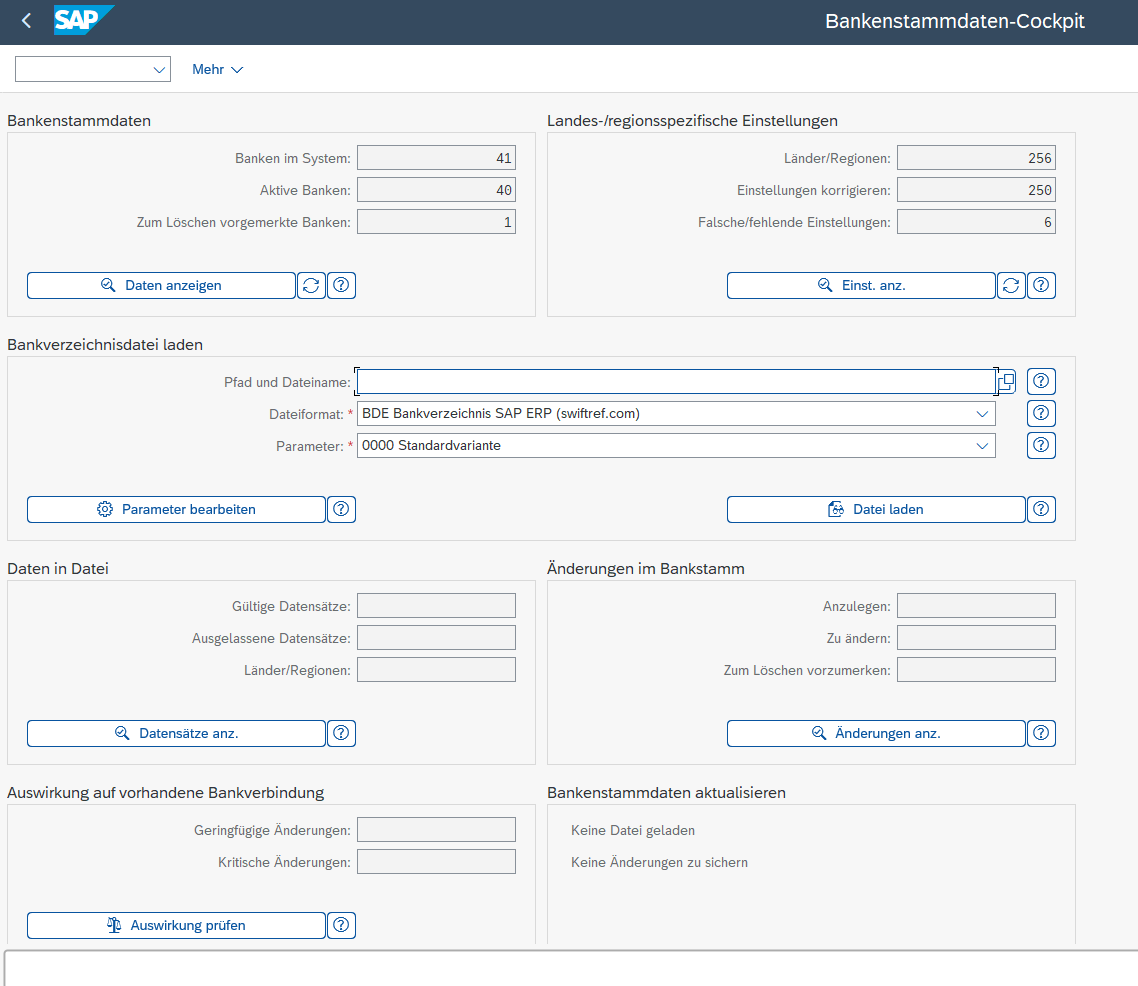Refresh the Bankenstammdaten statistics
The height and width of the screenshot is (986, 1138).
click(311, 285)
